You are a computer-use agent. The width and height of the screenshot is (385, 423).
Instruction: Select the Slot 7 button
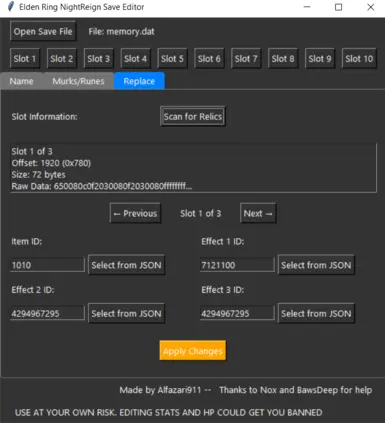click(246, 59)
